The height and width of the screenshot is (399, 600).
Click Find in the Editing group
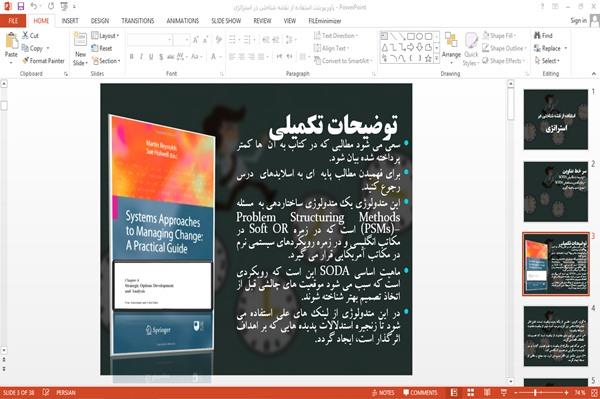pyautogui.click(x=543, y=36)
